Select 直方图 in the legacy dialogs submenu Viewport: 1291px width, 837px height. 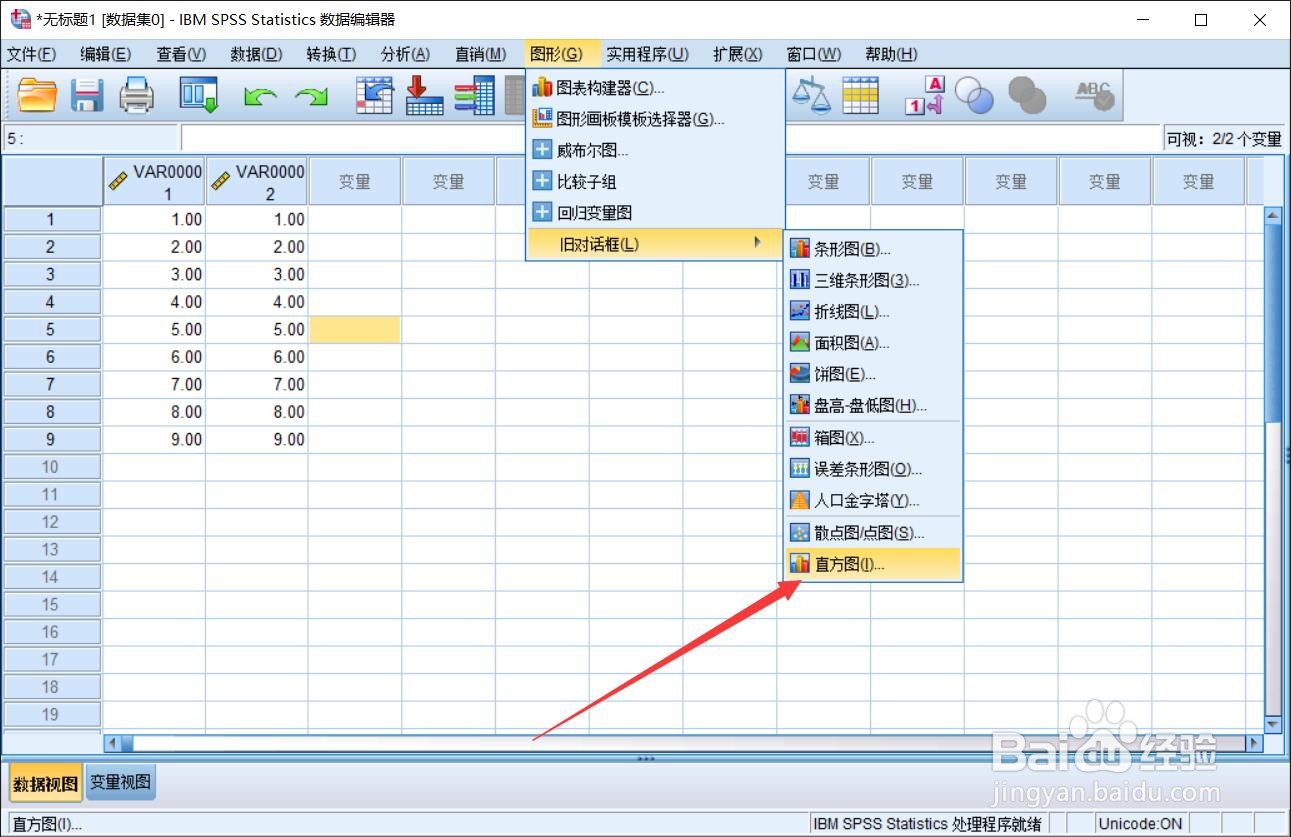[846, 563]
